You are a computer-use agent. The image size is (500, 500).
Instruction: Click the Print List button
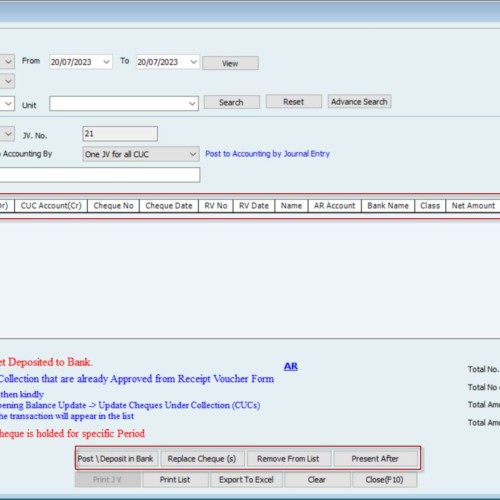(x=175, y=480)
